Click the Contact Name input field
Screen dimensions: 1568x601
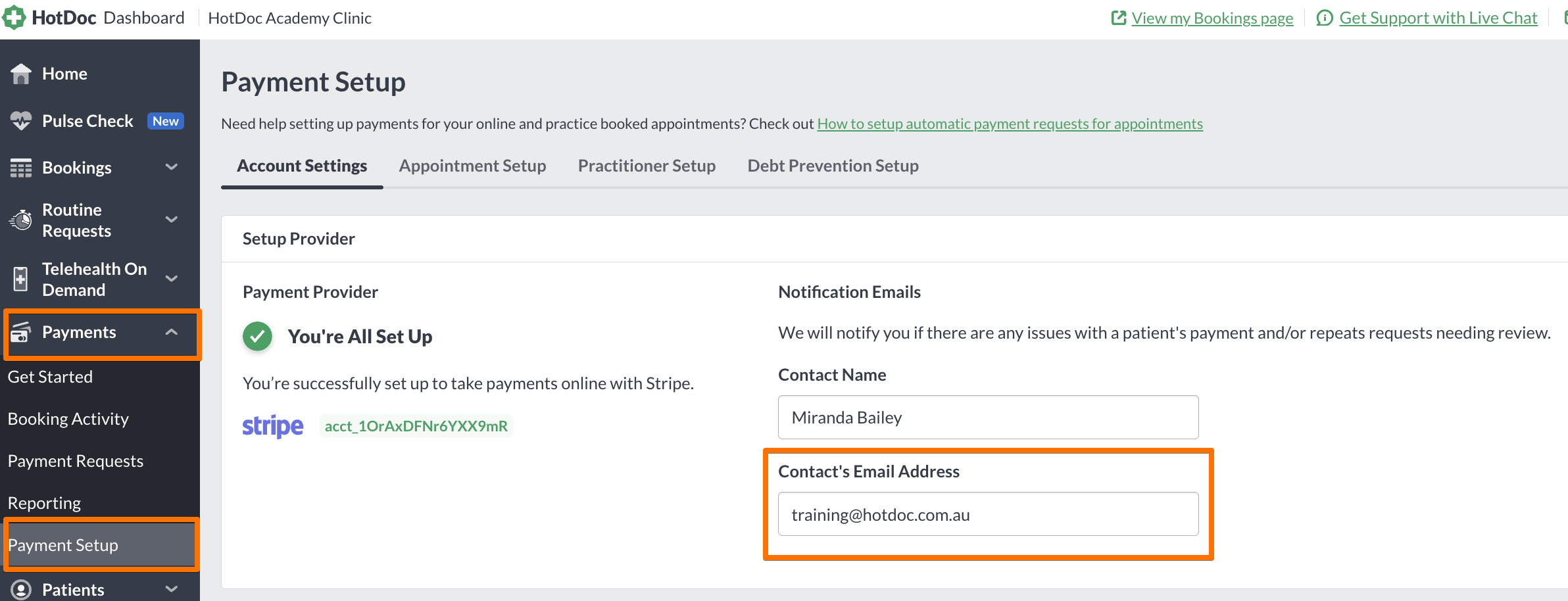tap(988, 417)
